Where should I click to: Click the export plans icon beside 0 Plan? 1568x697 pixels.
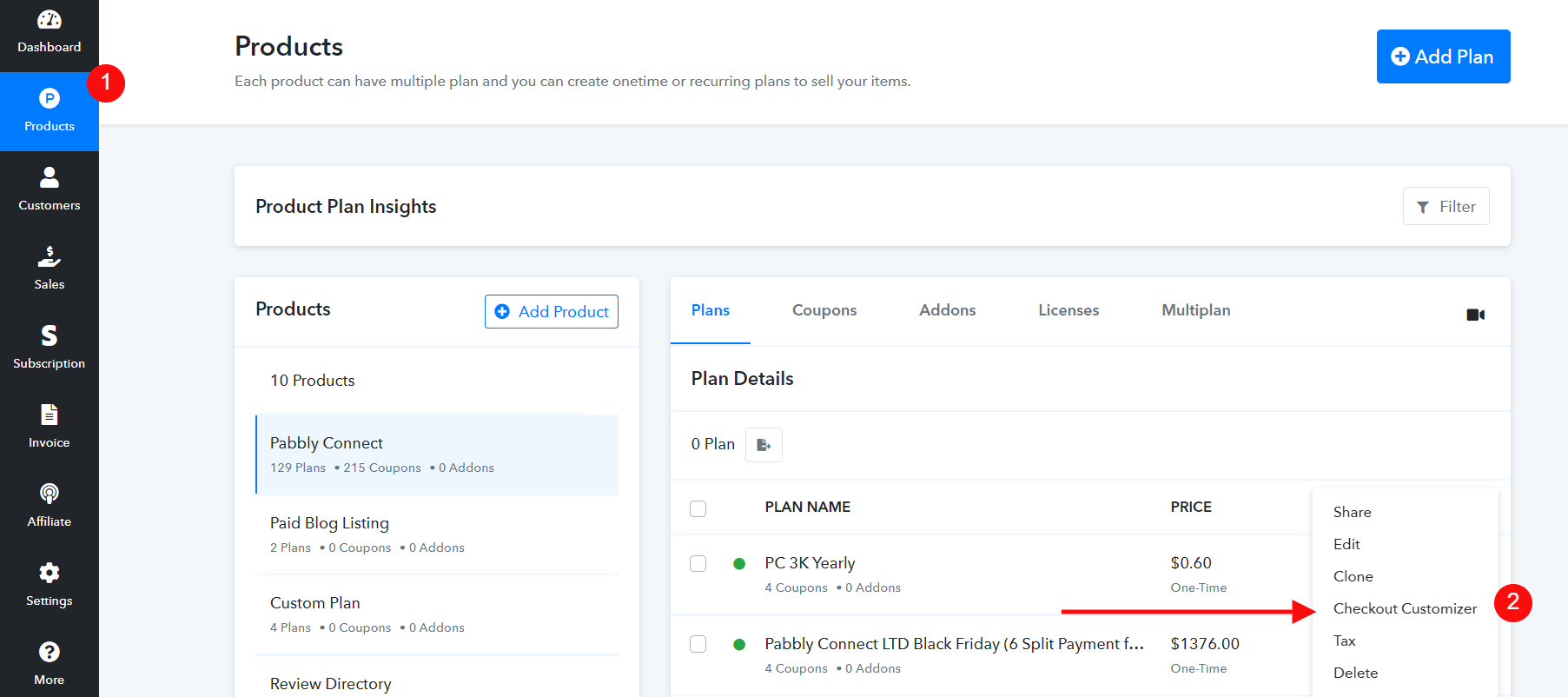point(764,445)
